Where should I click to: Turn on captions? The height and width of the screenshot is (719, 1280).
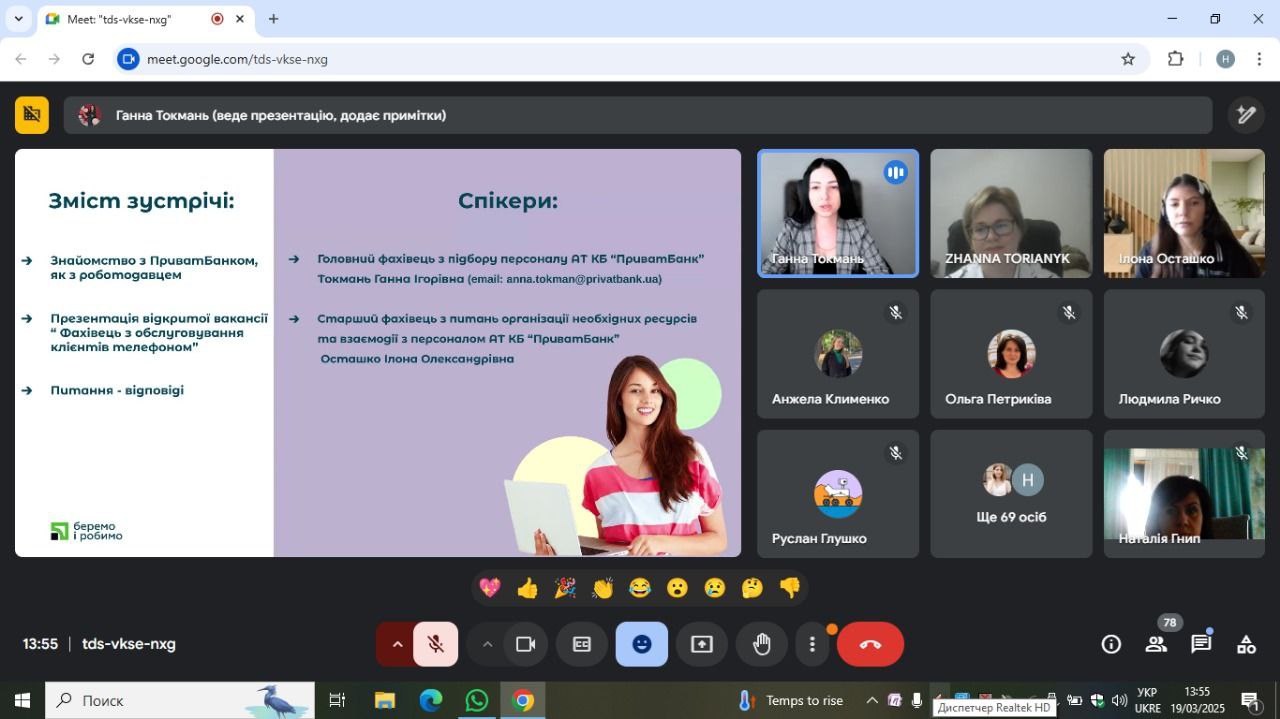(x=582, y=645)
